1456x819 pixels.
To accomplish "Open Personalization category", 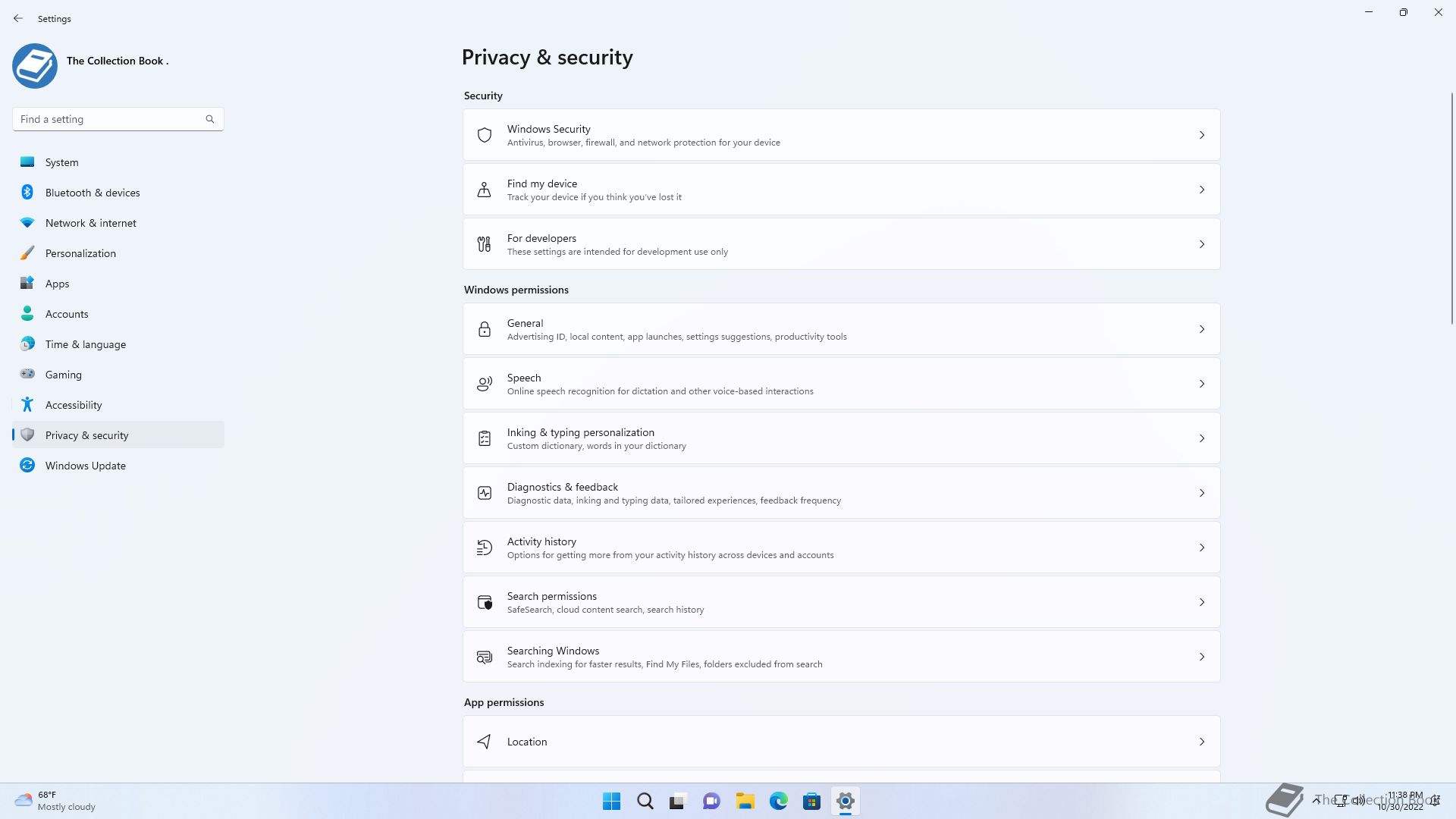I will [118, 253].
